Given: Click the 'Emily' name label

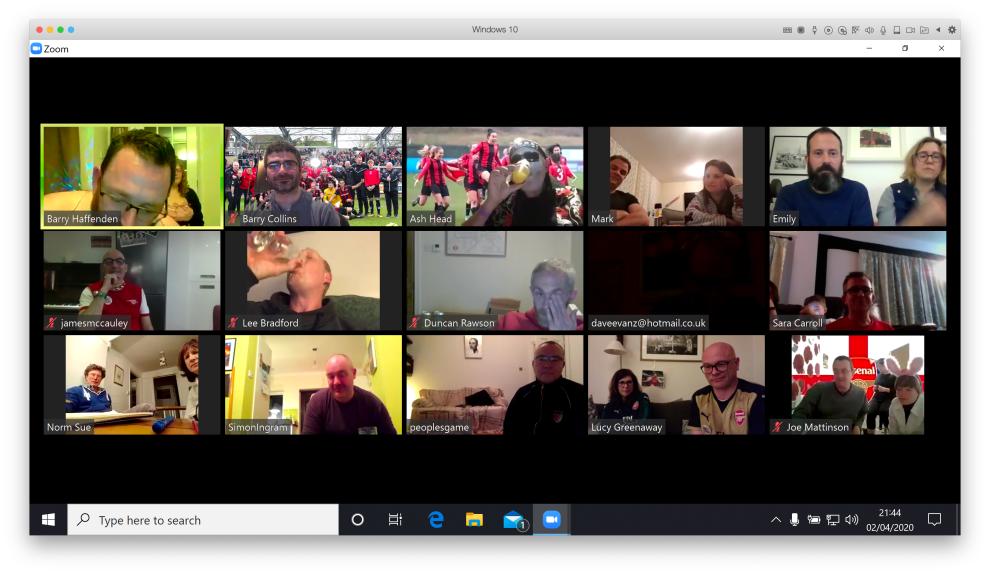Looking at the screenshot, I should [x=784, y=218].
